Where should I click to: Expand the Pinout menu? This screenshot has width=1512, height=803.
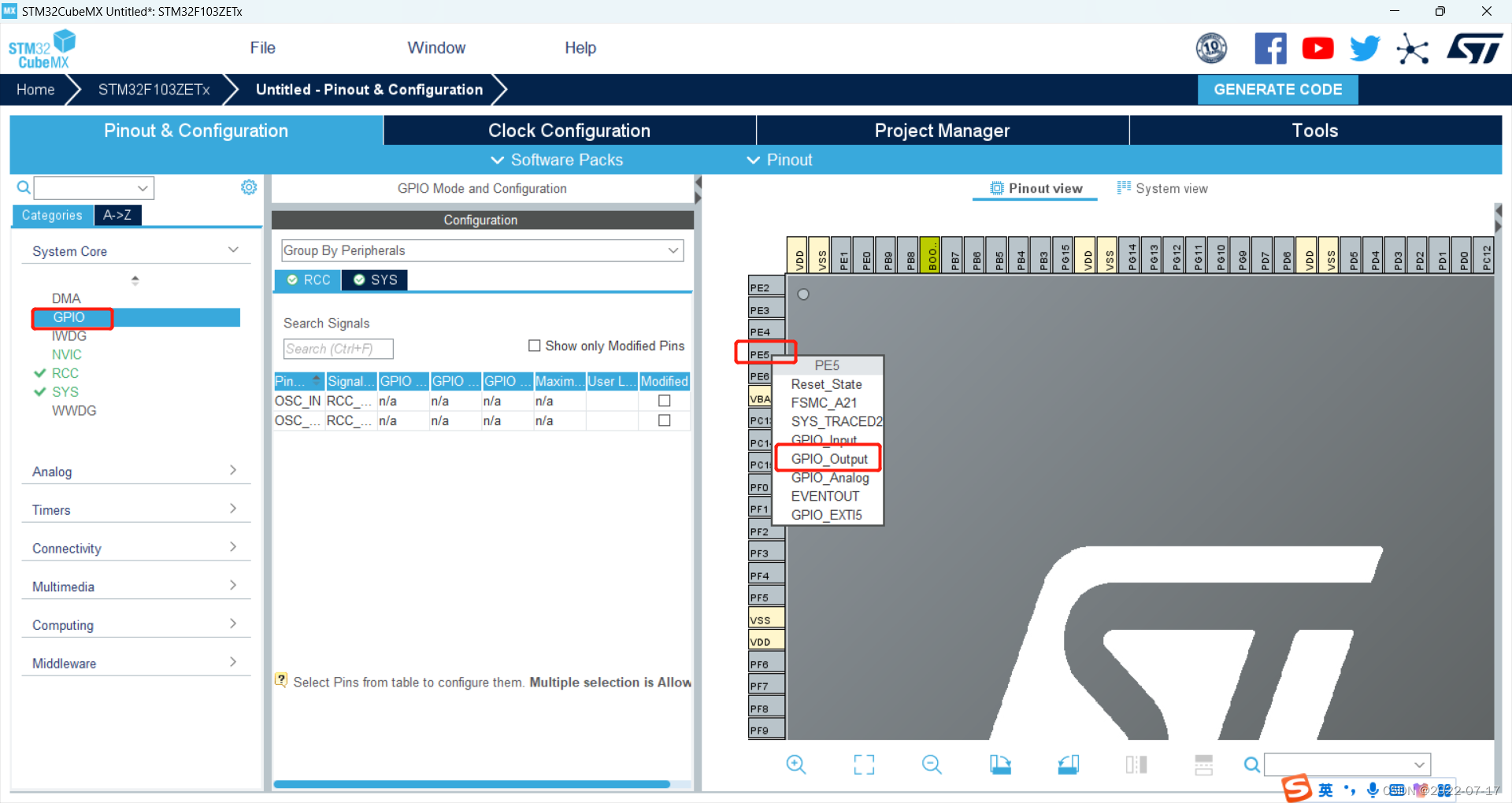coord(780,160)
